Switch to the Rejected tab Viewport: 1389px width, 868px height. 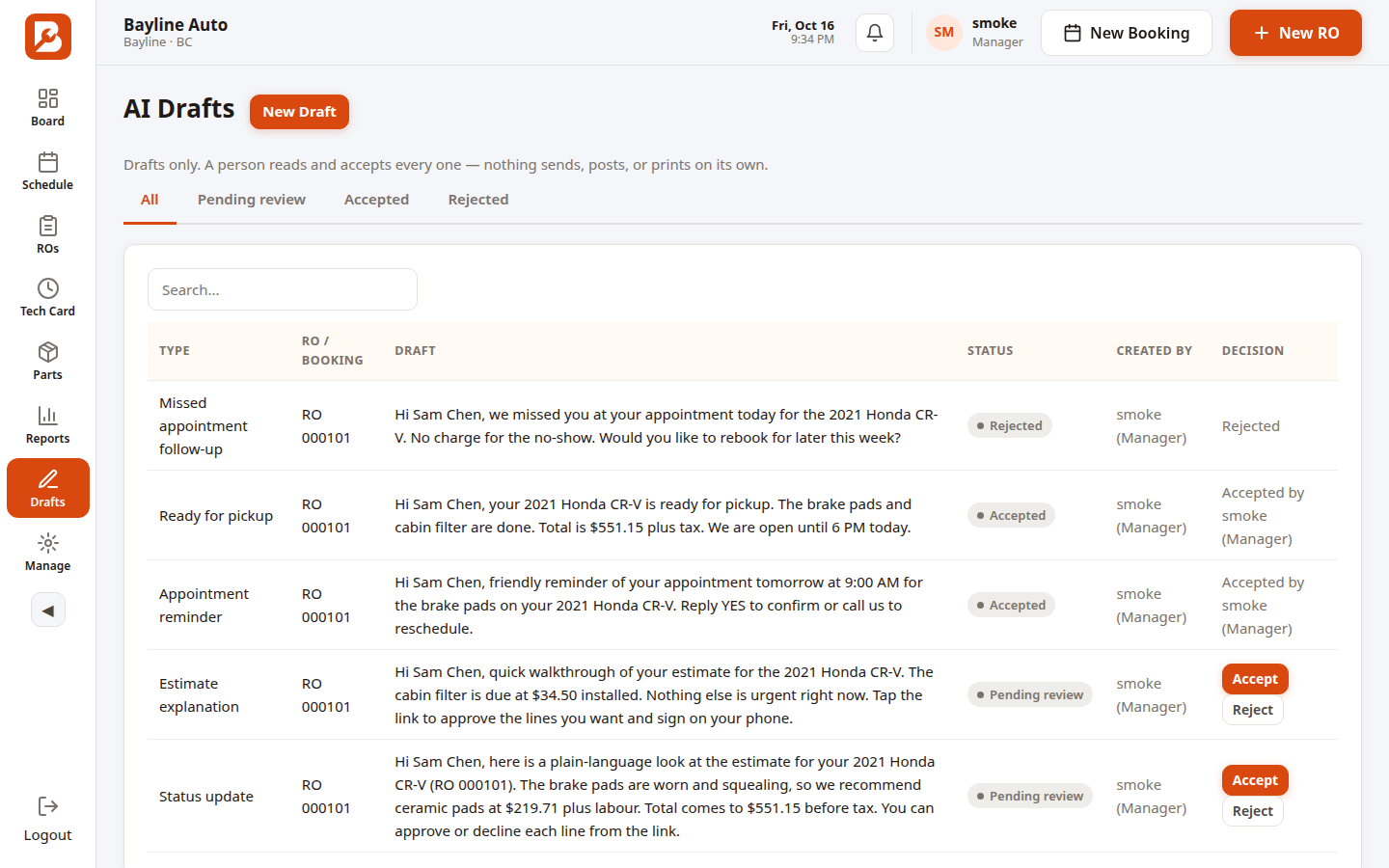[x=478, y=200]
